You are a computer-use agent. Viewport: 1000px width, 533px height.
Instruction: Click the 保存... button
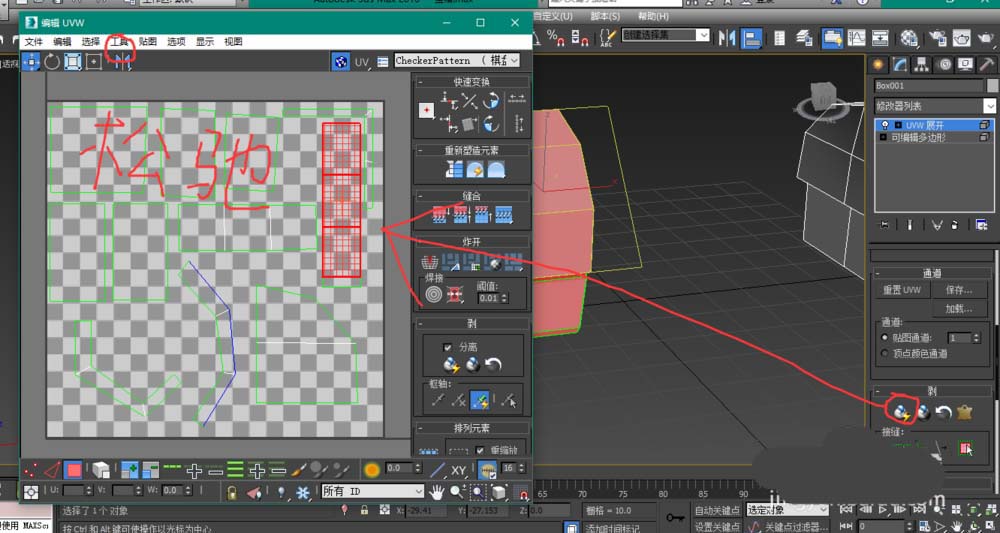[959, 290]
